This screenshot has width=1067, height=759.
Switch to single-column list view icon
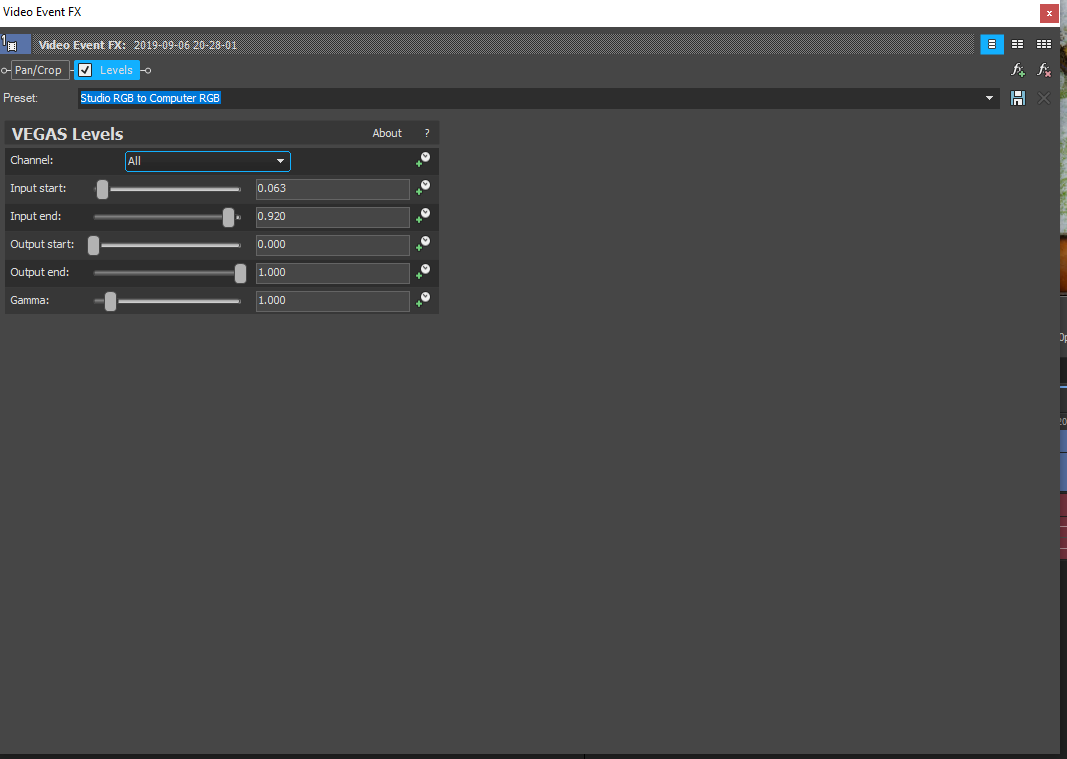(x=991, y=44)
